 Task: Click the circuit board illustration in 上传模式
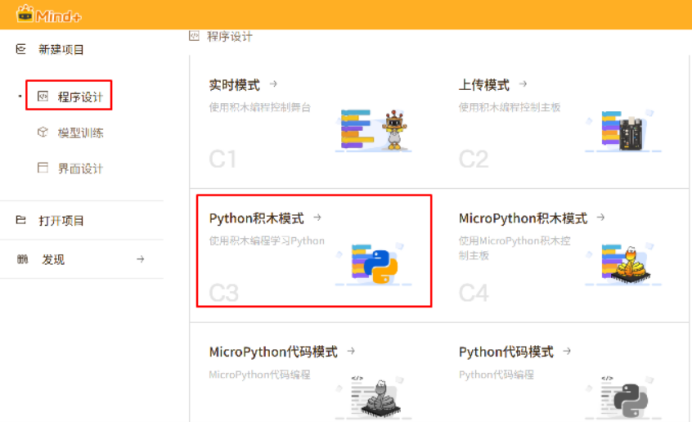[629, 132]
